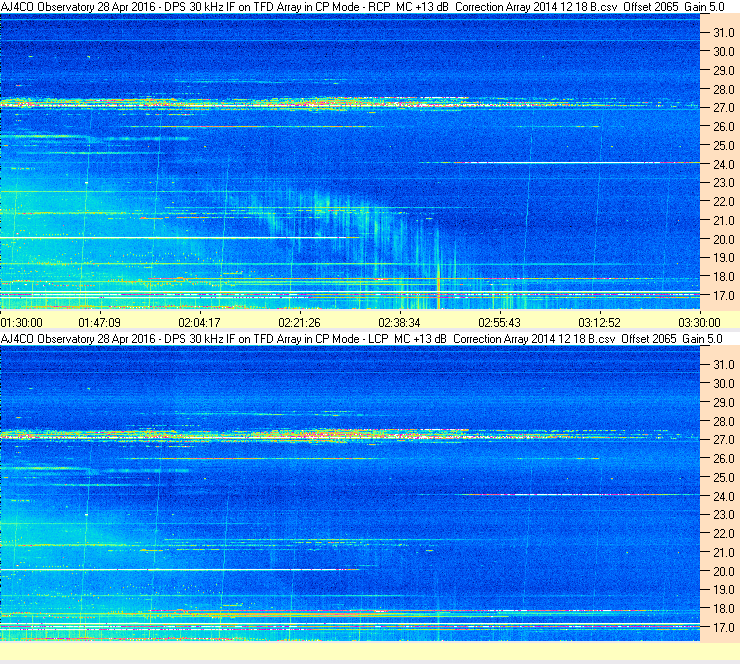Viewport: 740px width, 664px height.
Task: Click the 02:55:43 time axis label
Action: [499, 323]
